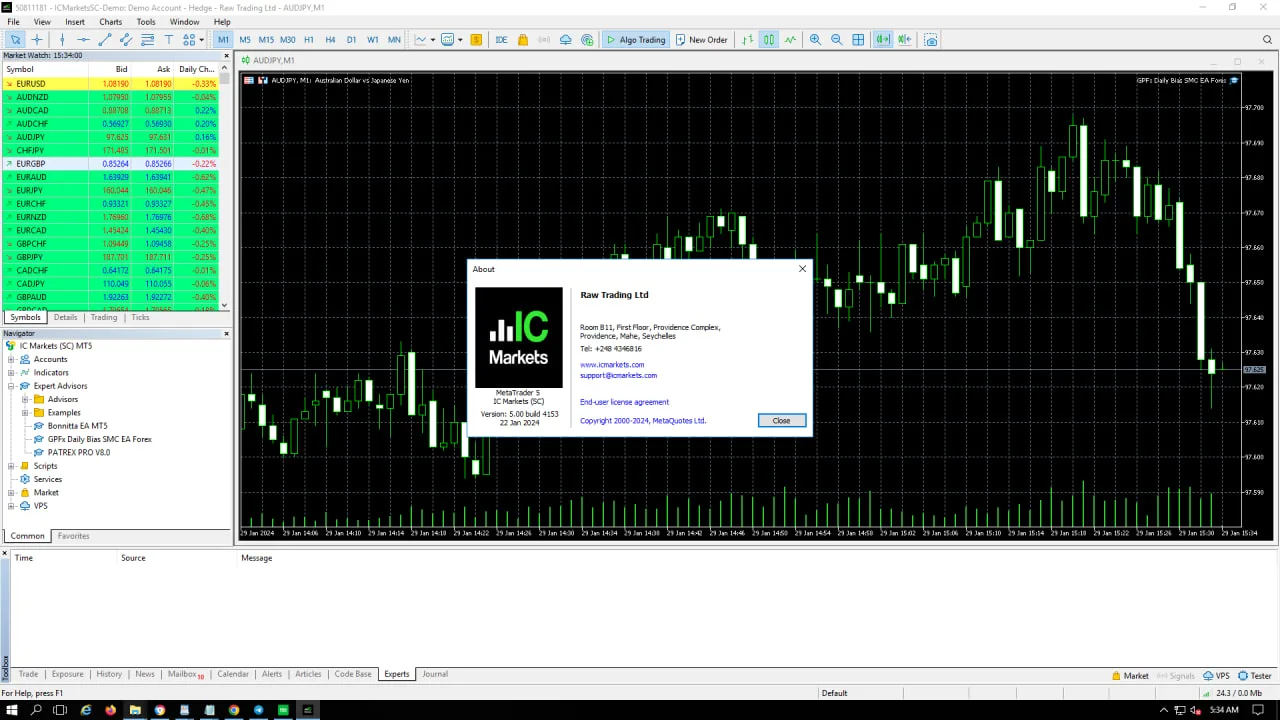
Task: Click support@icmarkets.com email link
Action: (x=619, y=376)
